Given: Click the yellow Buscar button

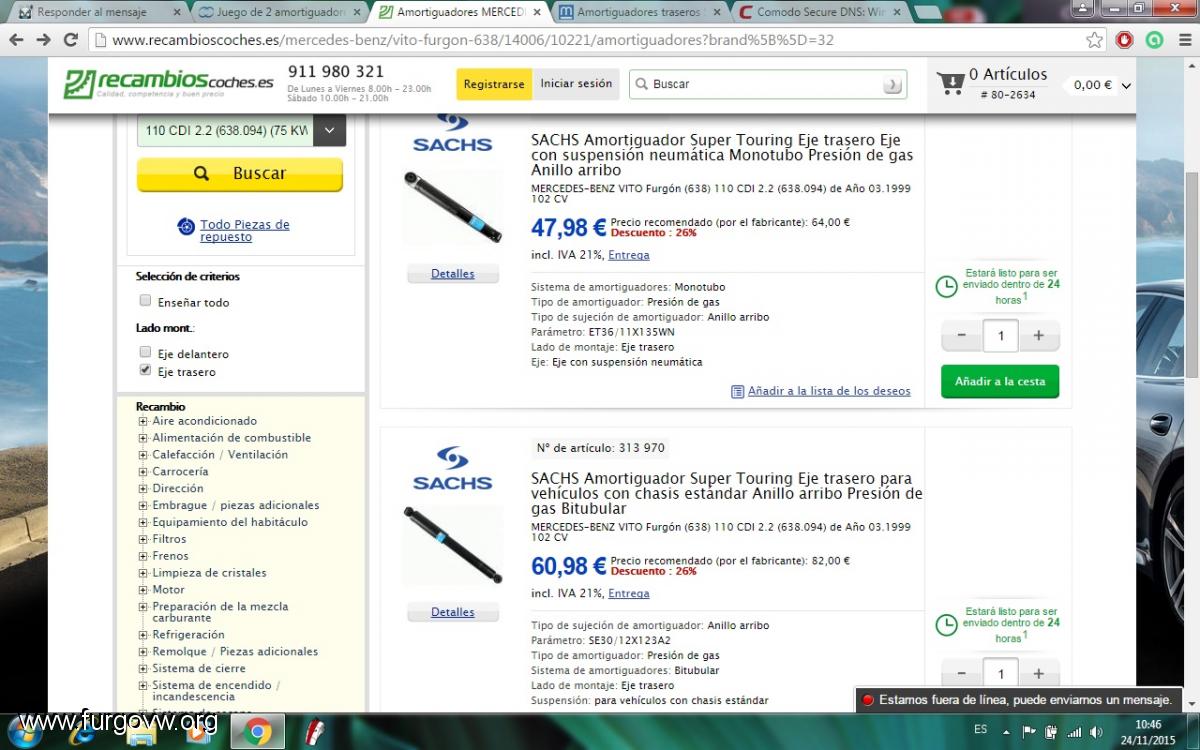Looking at the screenshot, I should click(x=240, y=173).
